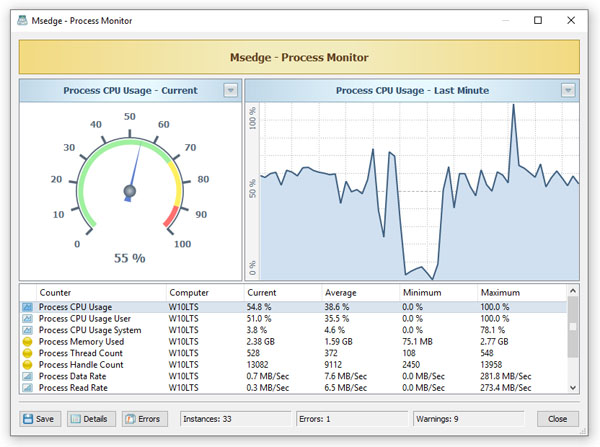Open the Process CPU Usage - Current dropdown
Viewport: 600px width, 447px height.
point(230,91)
